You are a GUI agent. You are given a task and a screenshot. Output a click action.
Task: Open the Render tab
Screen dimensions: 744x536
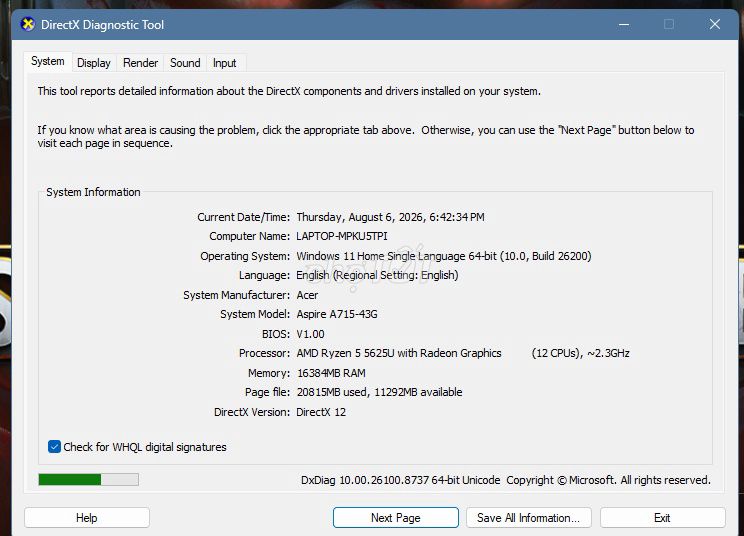tap(140, 63)
